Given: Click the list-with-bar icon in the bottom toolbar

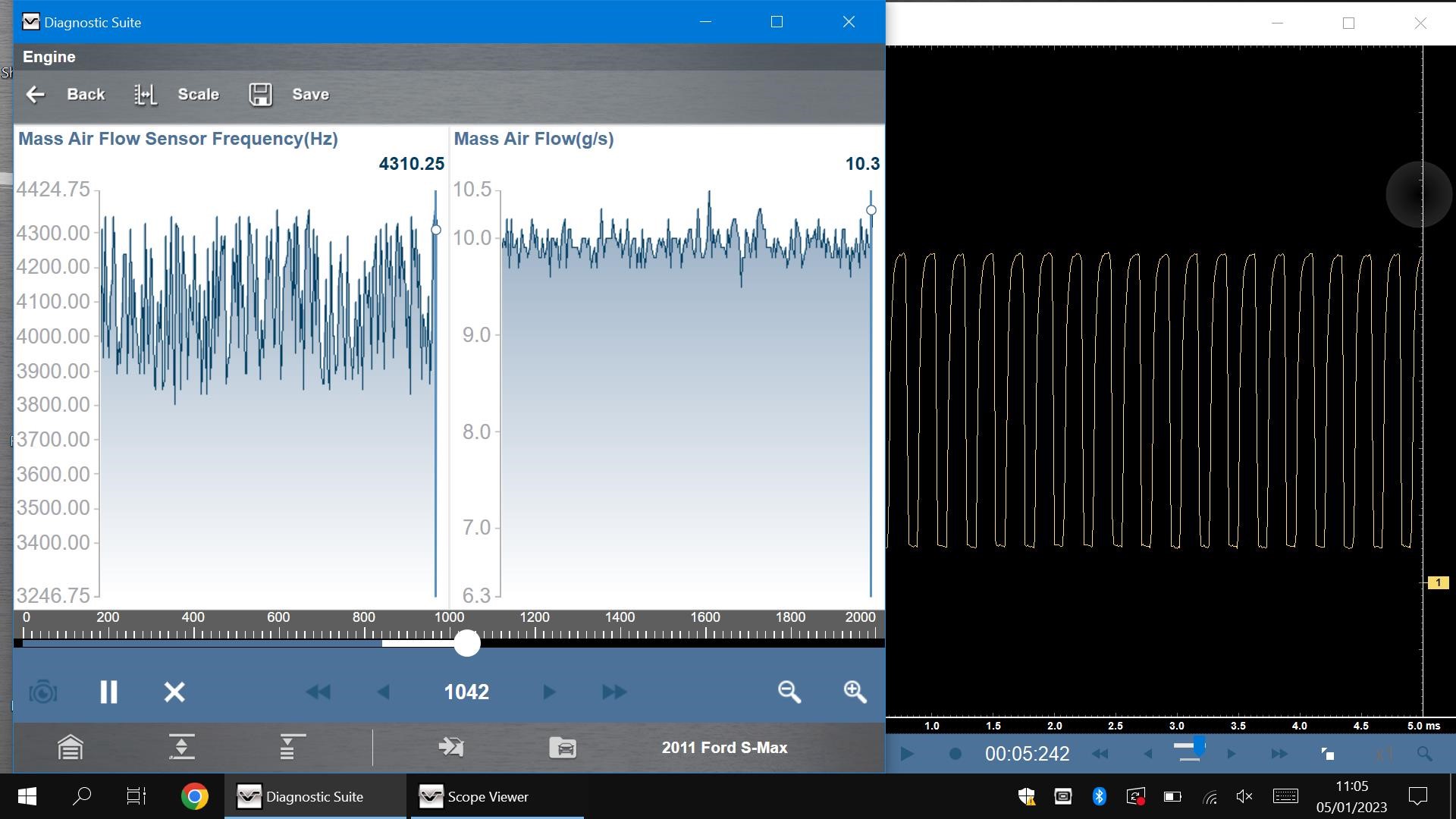Looking at the screenshot, I should (x=291, y=748).
